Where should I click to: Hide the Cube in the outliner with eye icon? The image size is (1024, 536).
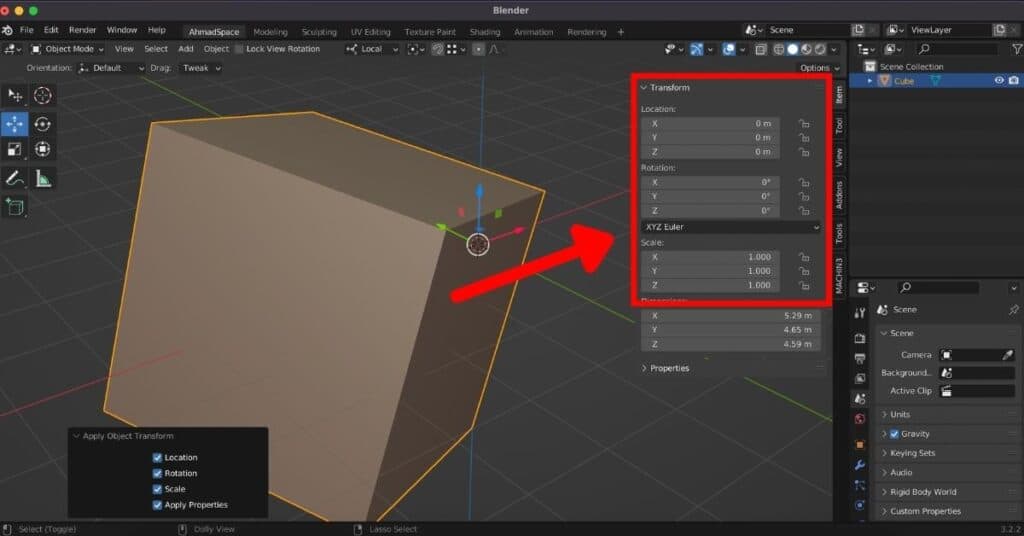[998, 81]
